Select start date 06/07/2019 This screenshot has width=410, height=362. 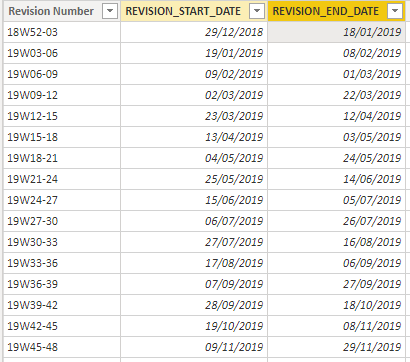[x=194, y=221]
